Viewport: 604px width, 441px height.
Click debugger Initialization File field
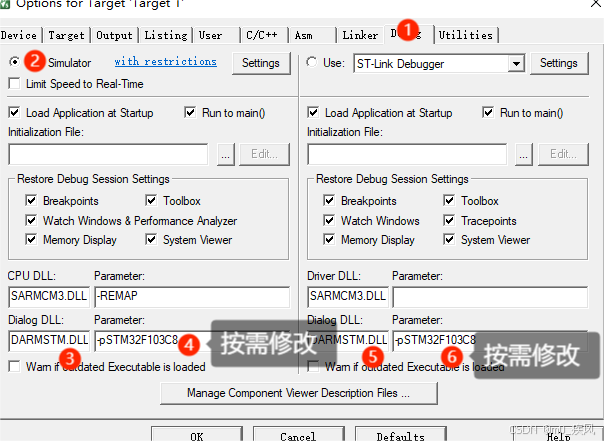pos(407,154)
